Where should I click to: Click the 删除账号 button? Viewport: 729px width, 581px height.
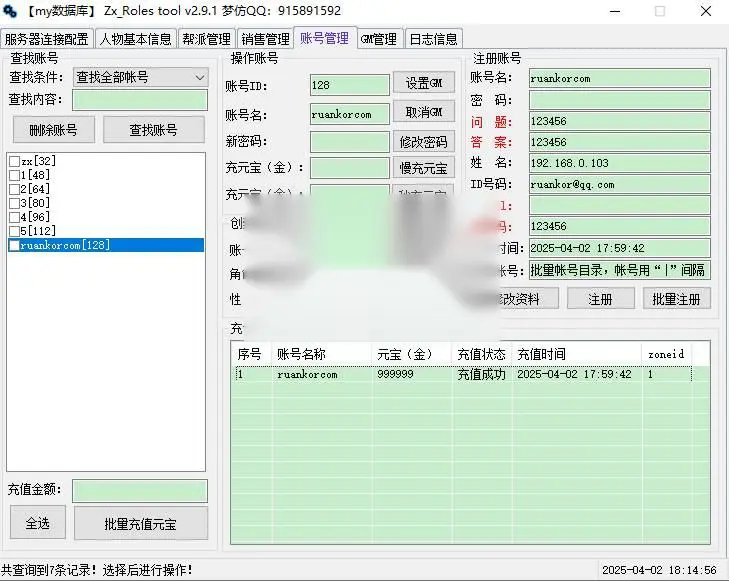tap(53, 130)
